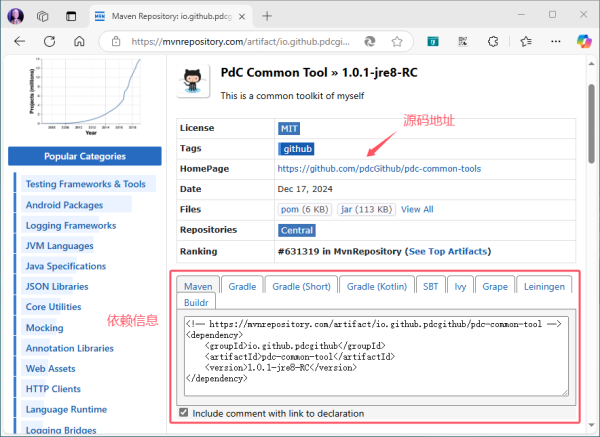Switch to the Ivy tab
600x437 pixels.
[460, 286]
